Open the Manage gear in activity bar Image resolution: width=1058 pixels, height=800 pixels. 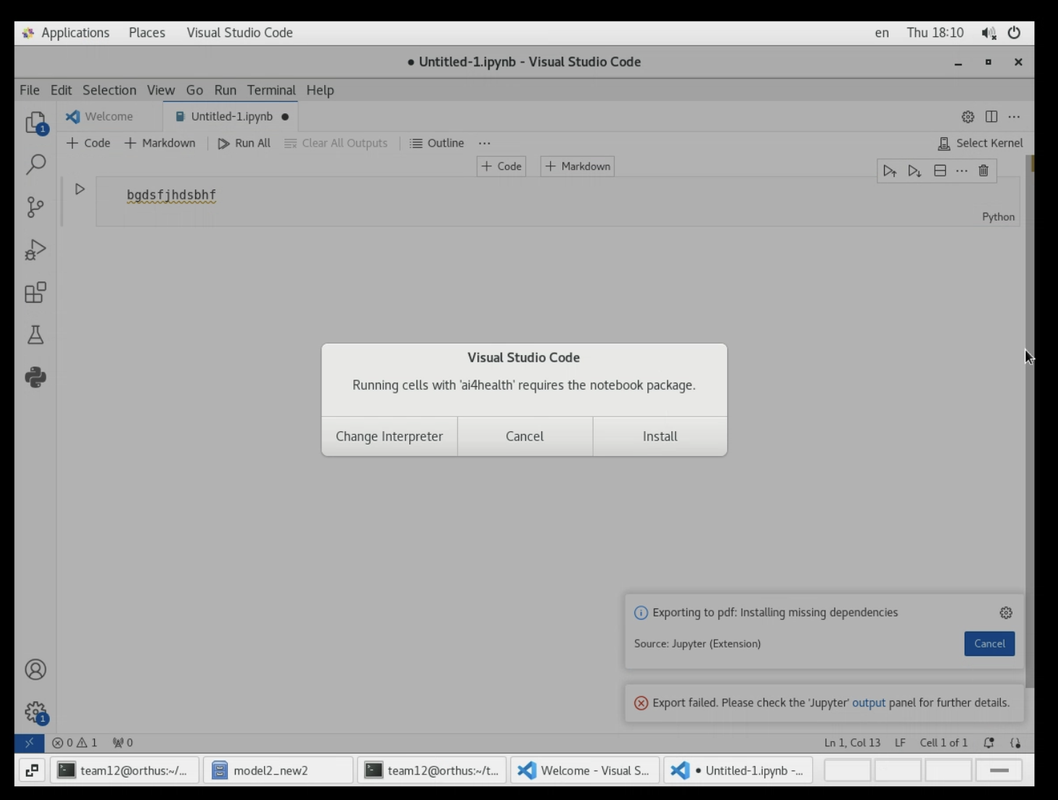[x=35, y=712]
